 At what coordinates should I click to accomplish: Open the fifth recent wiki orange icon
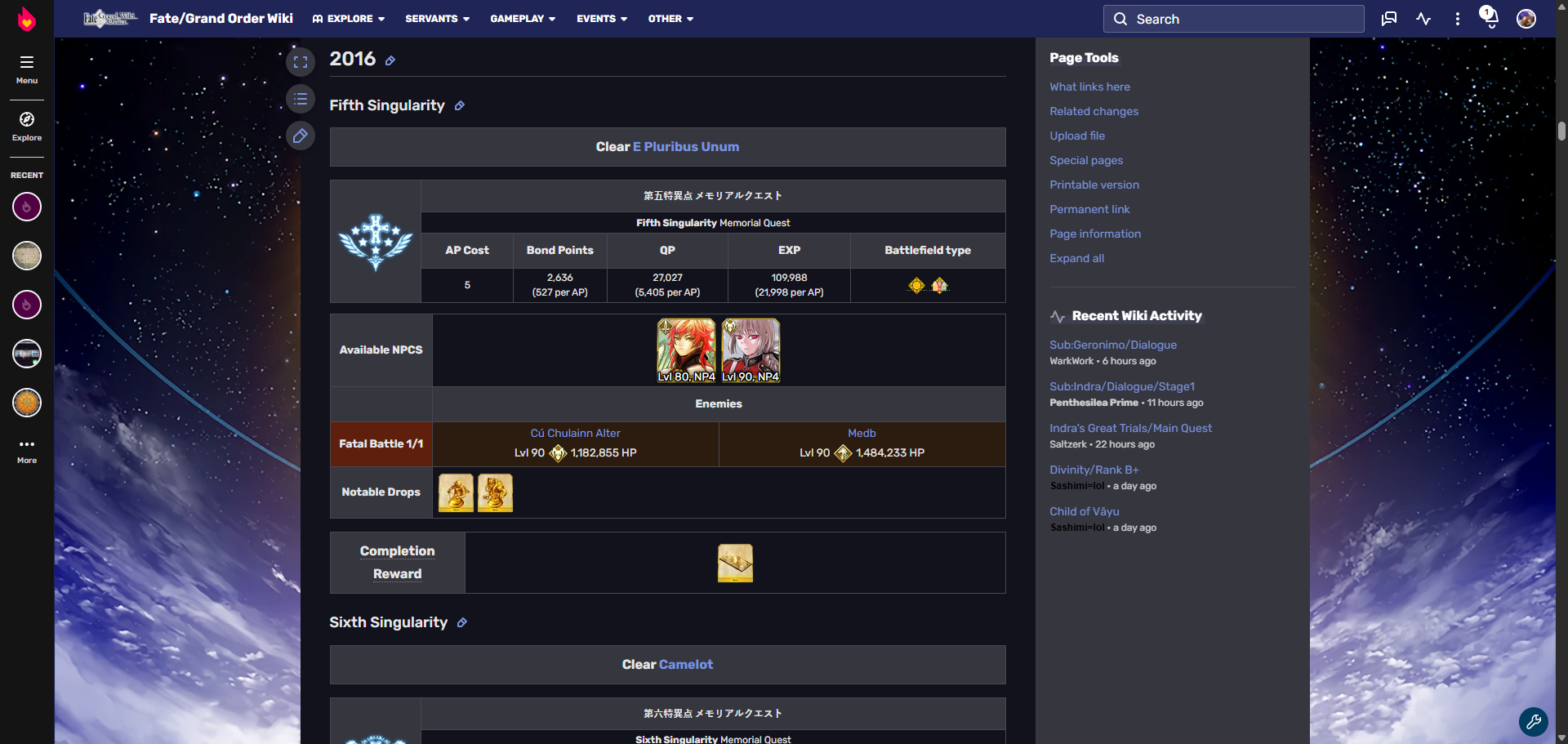click(27, 403)
